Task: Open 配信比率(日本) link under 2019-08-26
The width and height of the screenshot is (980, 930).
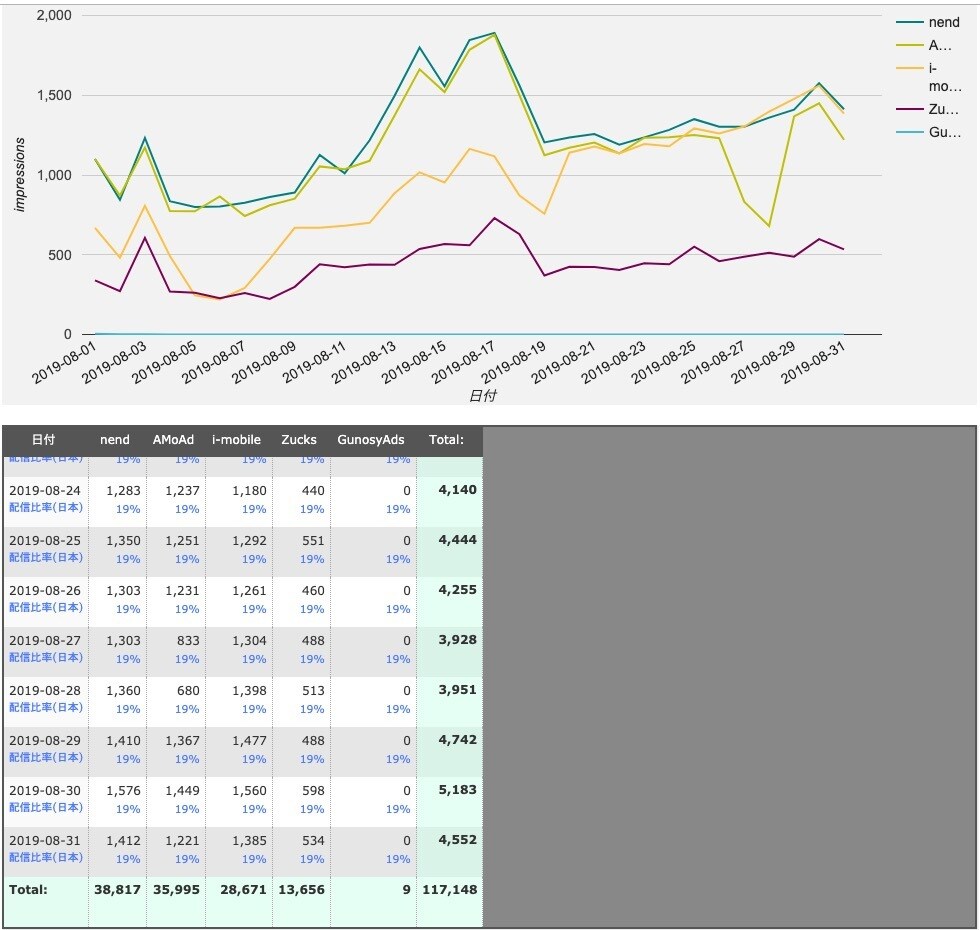Action: [46, 608]
